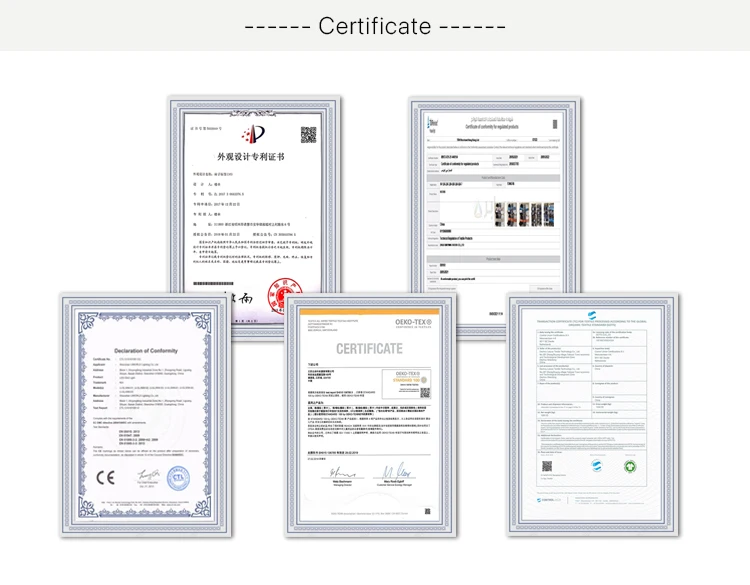This screenshot has width=750, height=585.
Task: Click the blue CTL stamp on the Declaration
Action: coord(178,478)
